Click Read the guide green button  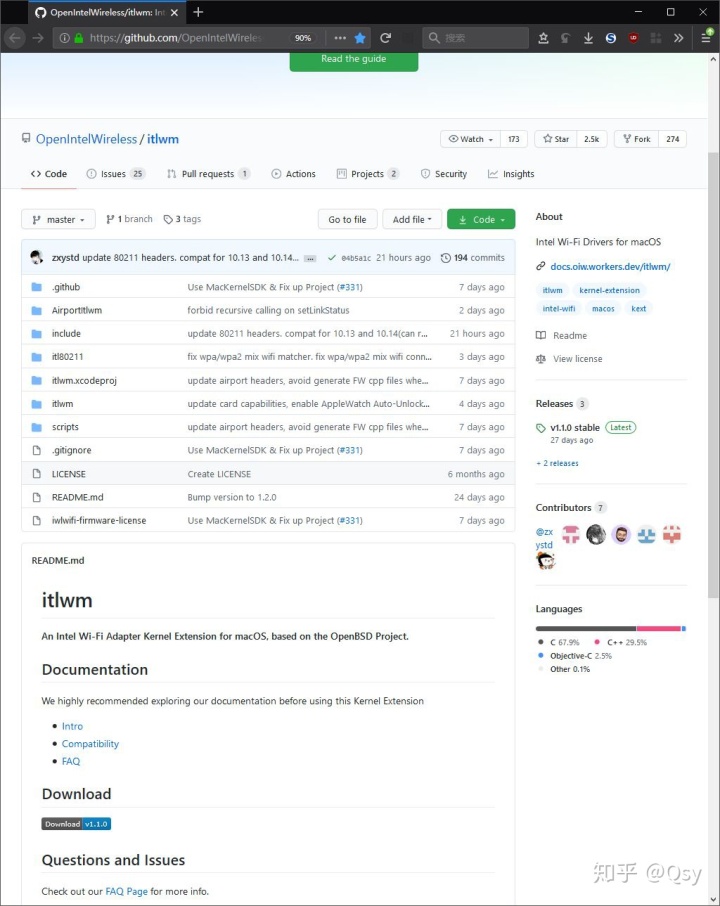(354, 61)
